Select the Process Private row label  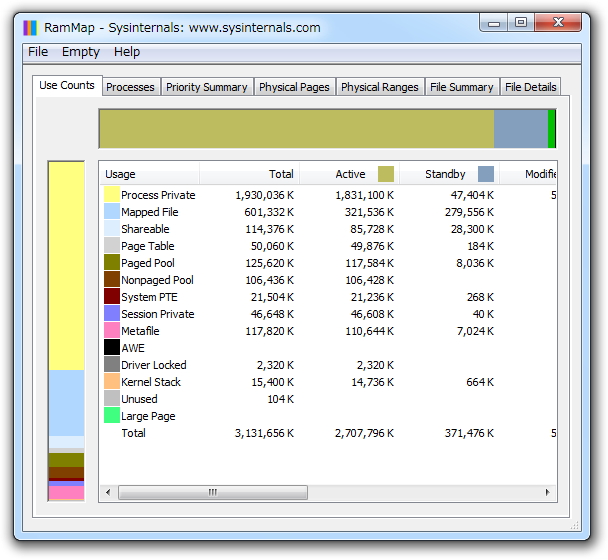click(x=158, y=195)
